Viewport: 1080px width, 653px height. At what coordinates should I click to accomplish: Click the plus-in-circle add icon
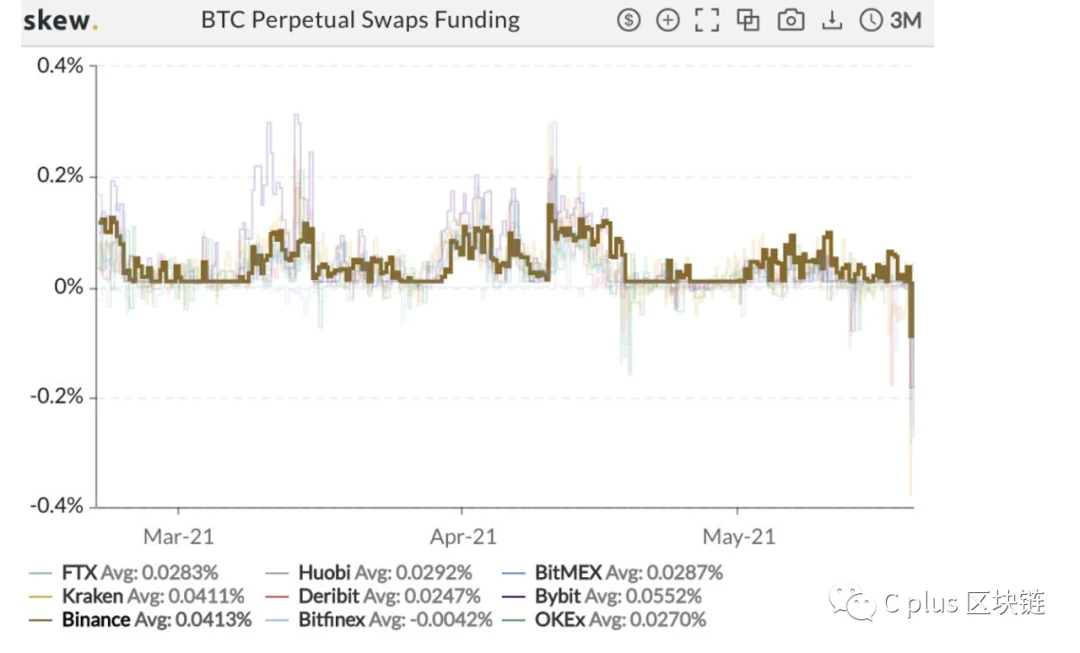point(667,20)
